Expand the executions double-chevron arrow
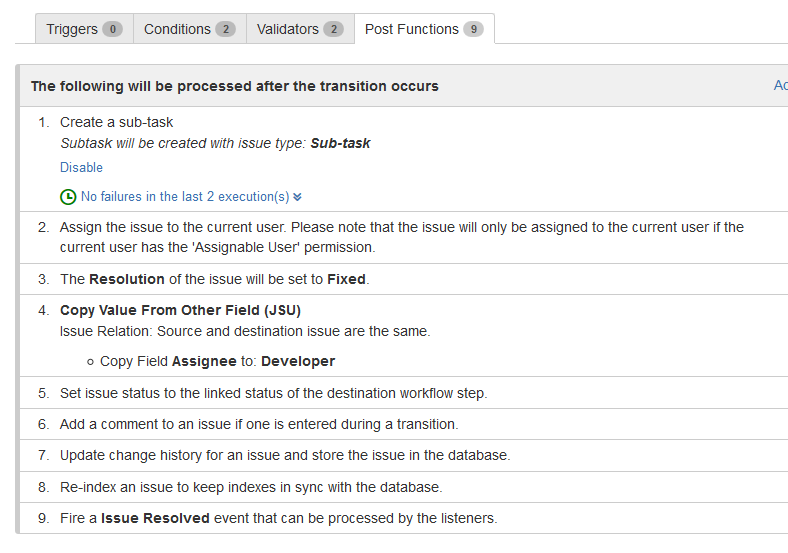 (298, 197)
